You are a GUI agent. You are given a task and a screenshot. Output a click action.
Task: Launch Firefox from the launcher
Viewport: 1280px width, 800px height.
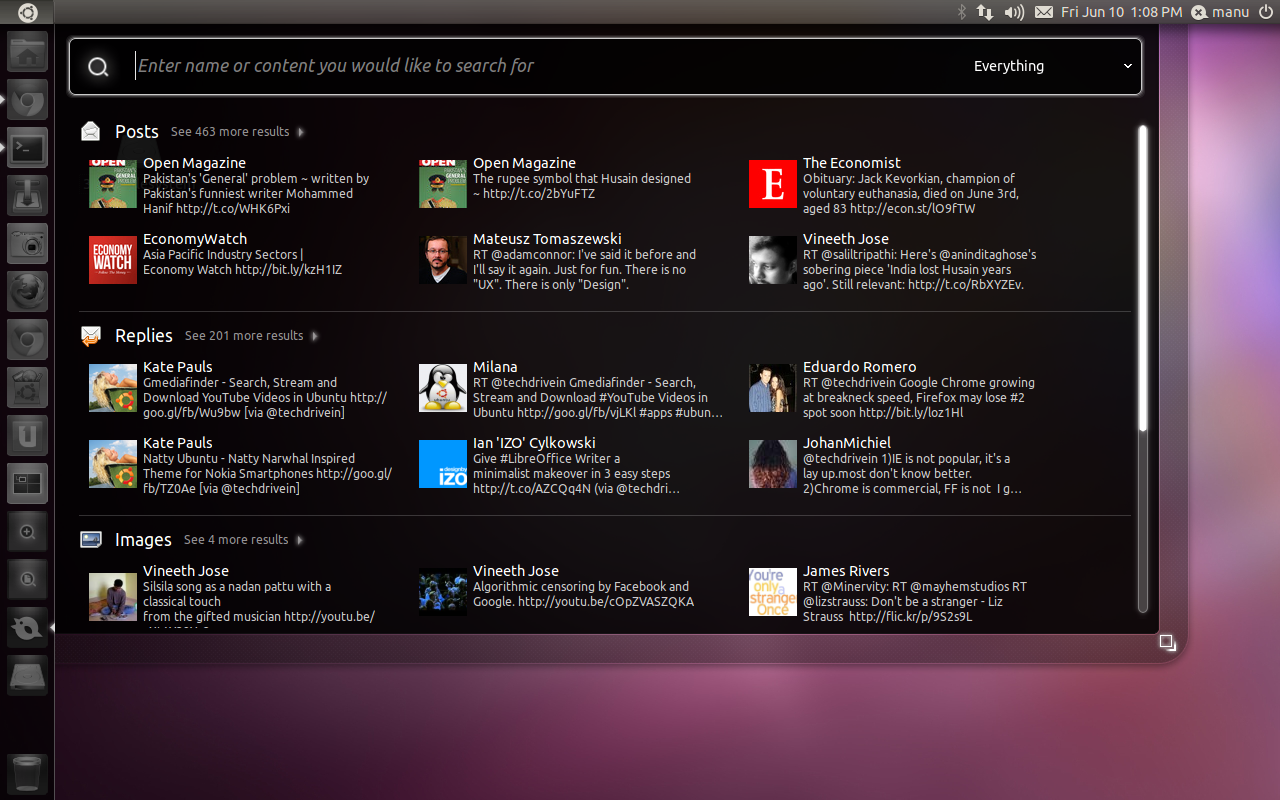click(28, 291)
